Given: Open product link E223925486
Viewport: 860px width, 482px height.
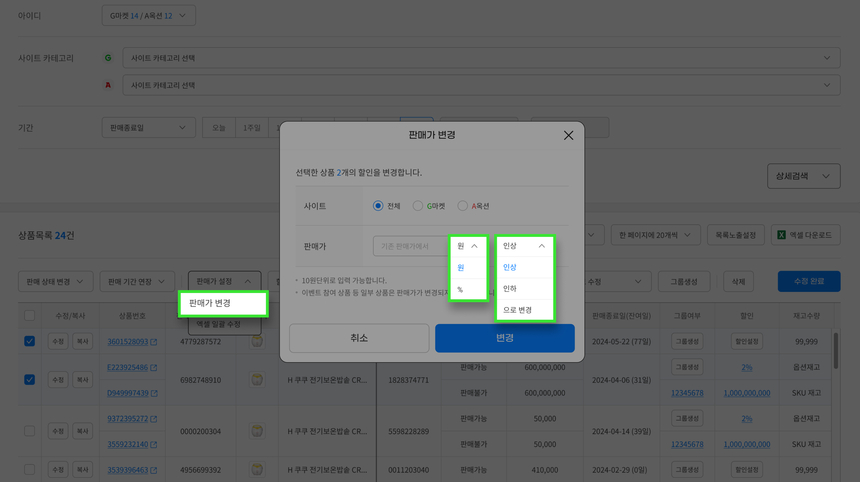Looking at the screenshot, I should click(128, 367).
